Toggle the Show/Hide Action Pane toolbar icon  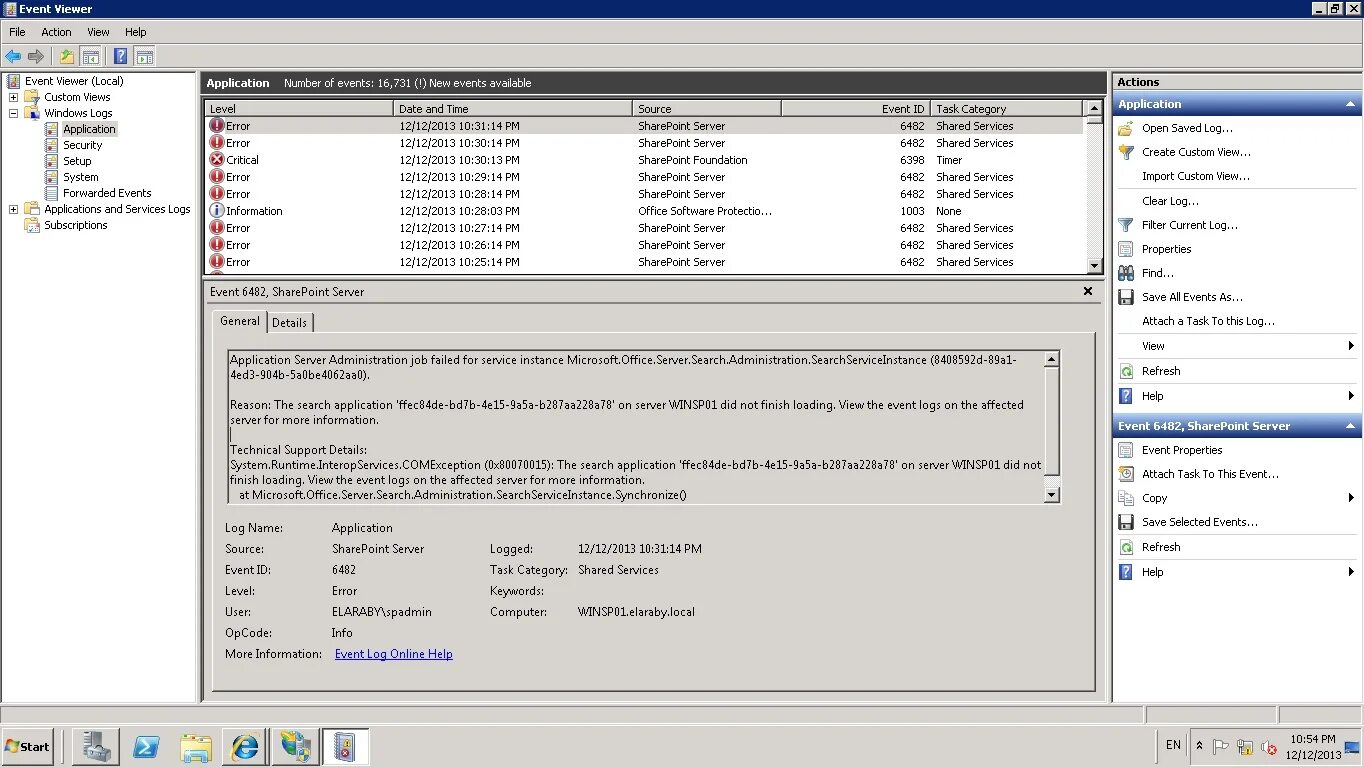144,57
